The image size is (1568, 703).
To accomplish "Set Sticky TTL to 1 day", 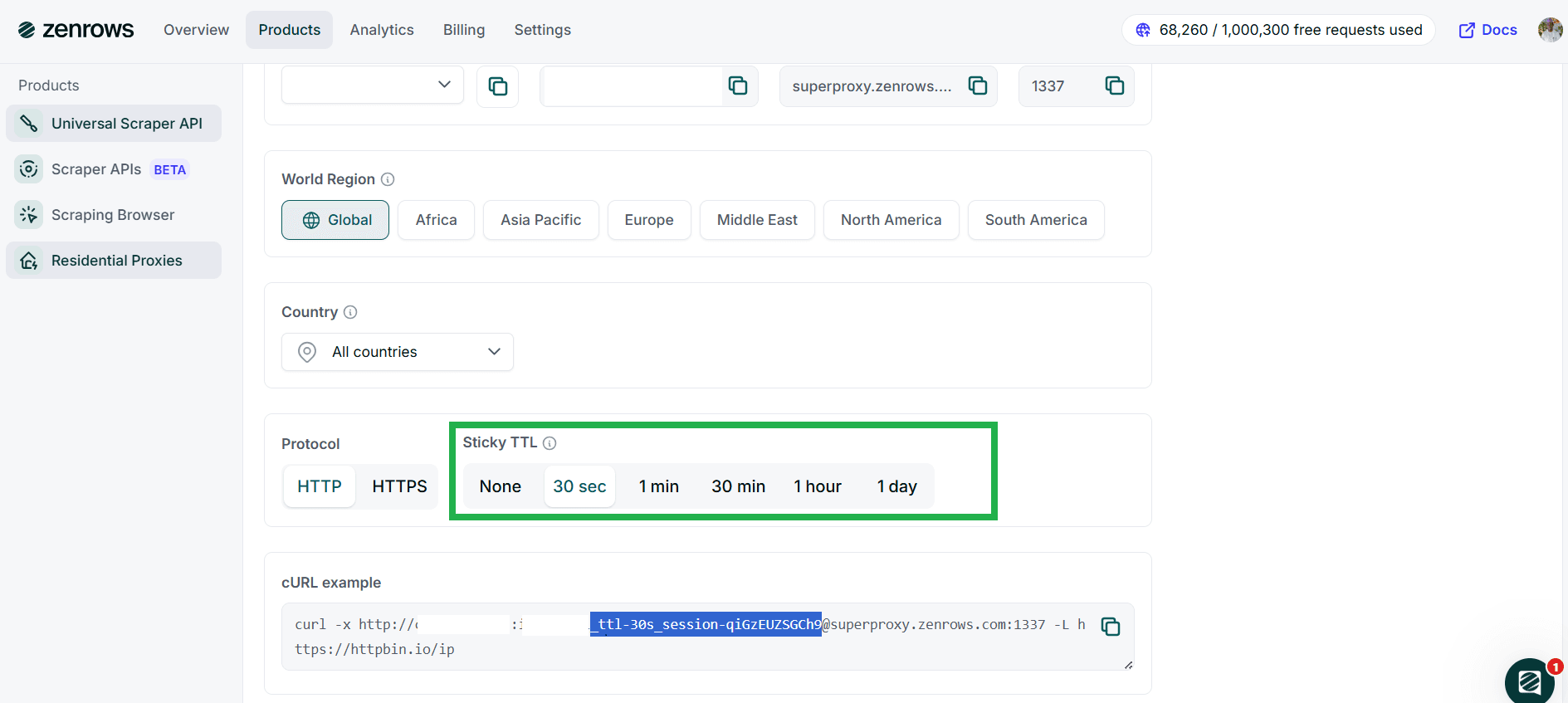I will [897, 486].
